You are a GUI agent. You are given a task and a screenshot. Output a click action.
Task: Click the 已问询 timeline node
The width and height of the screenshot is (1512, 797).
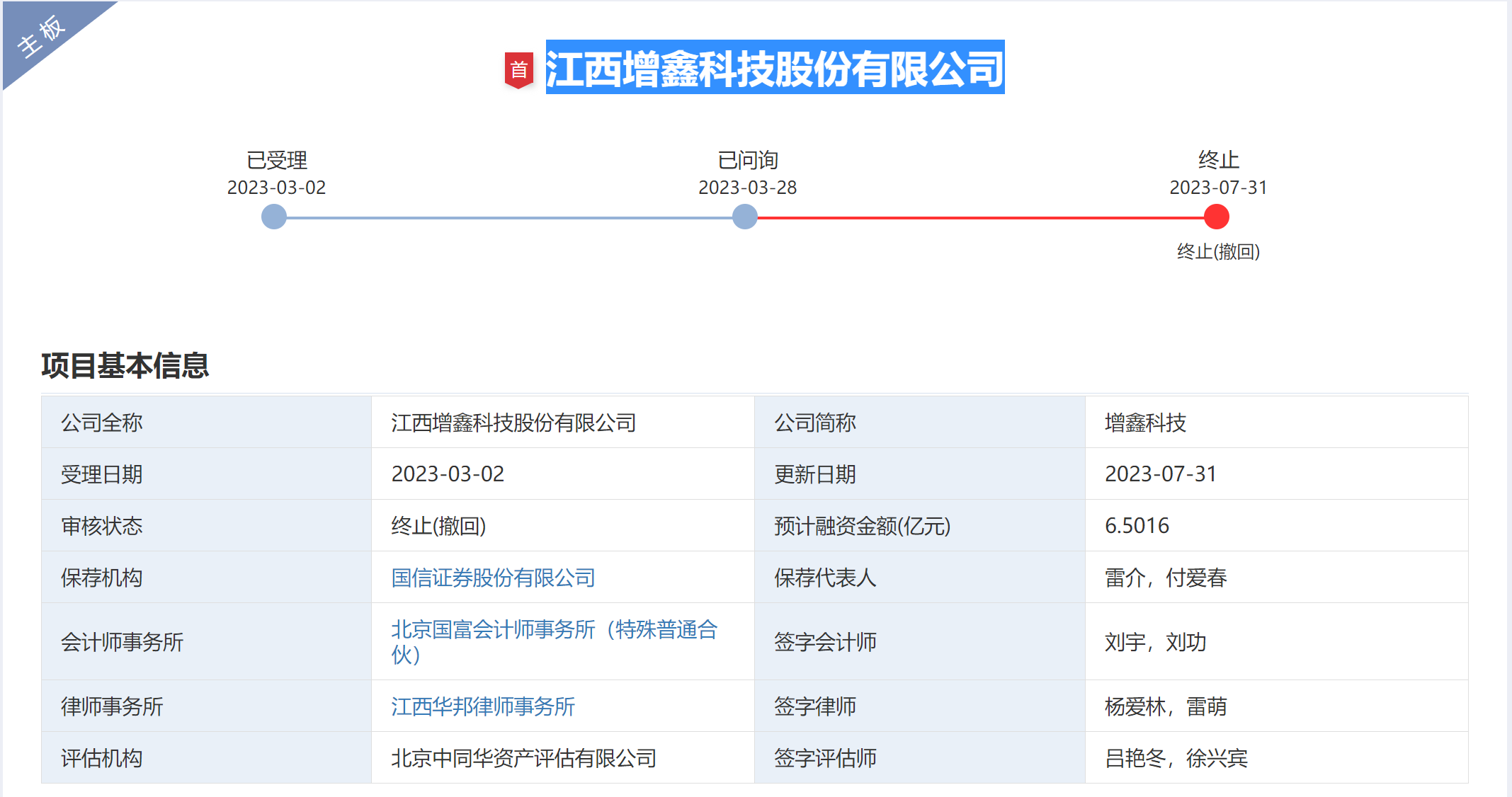(x=745, y=217)
